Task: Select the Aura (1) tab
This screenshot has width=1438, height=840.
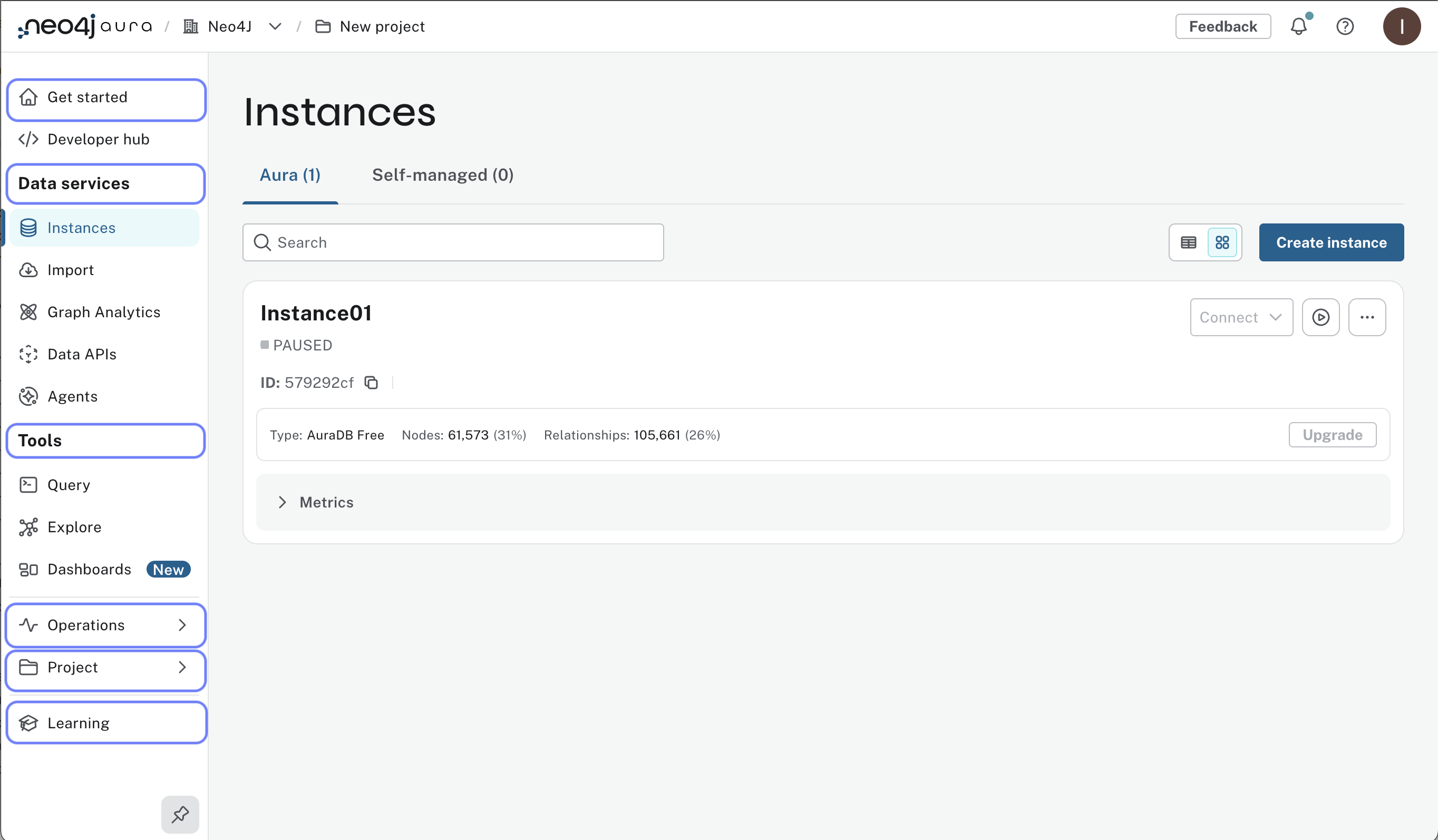Action: [290, 174]
